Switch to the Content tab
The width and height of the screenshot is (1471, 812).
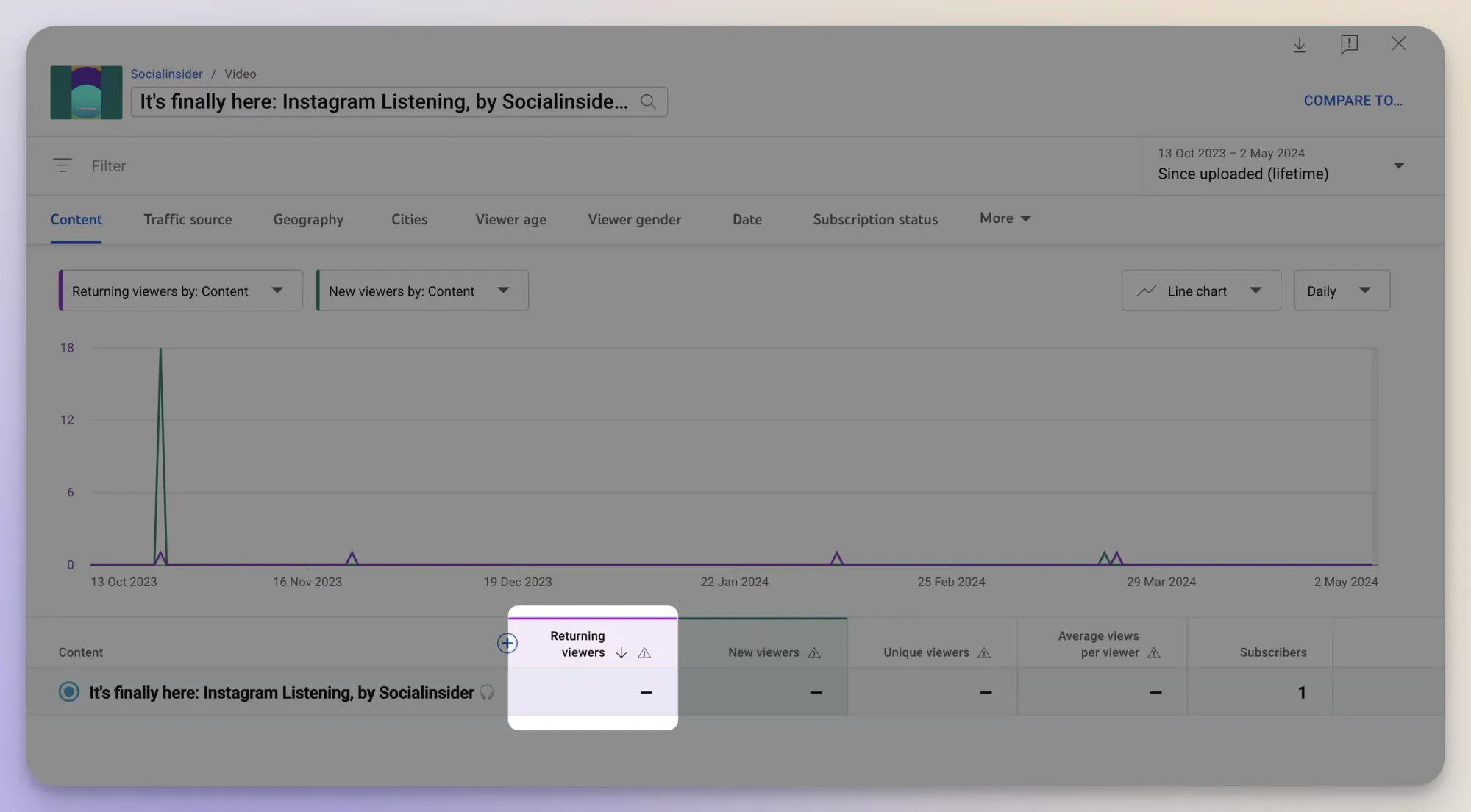[x=76, y=219]
